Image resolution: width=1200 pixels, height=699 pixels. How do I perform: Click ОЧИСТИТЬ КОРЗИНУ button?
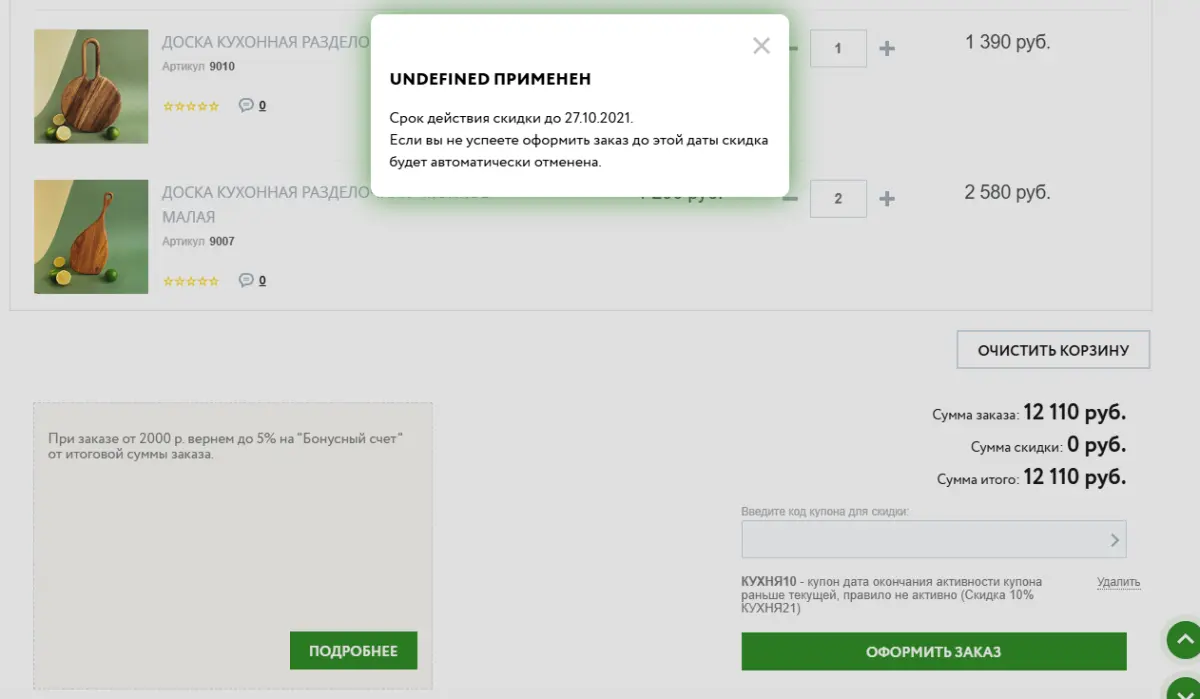click(x=1053, y=350)
